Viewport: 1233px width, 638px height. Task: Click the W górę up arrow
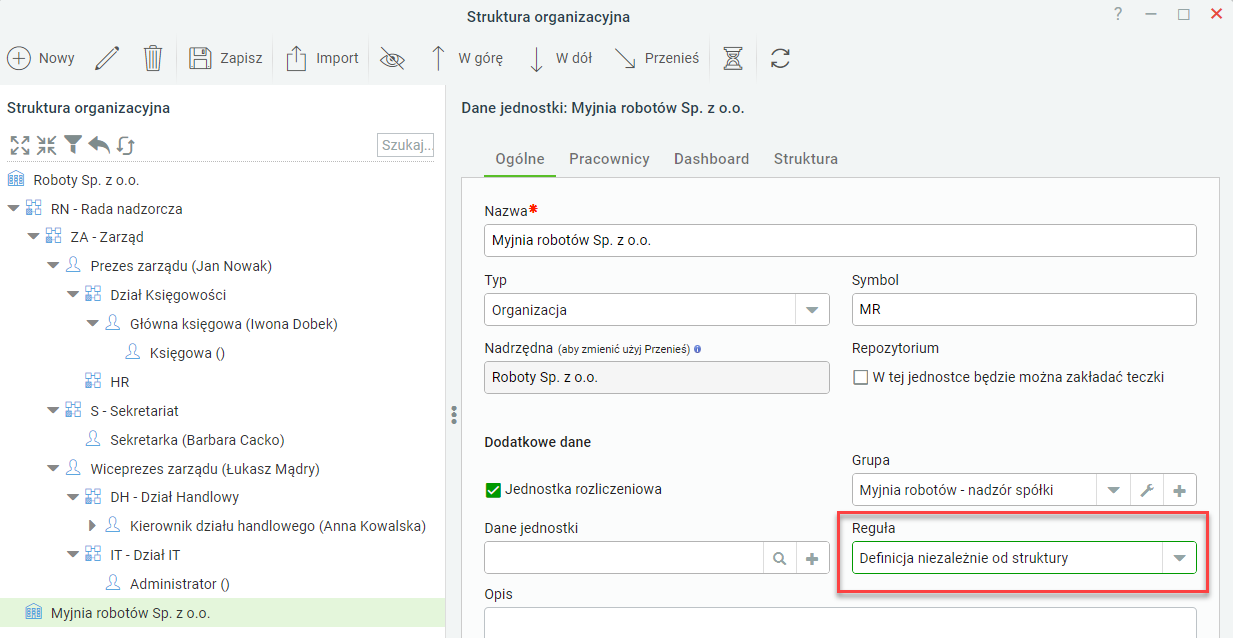click(x=438, y=58)
